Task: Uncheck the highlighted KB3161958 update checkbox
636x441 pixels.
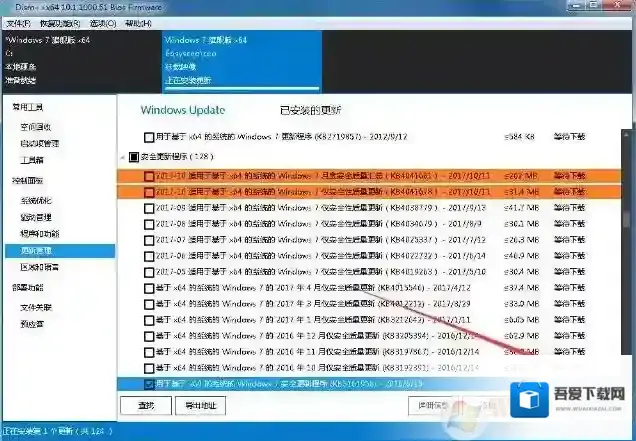Action: [149, 384]
